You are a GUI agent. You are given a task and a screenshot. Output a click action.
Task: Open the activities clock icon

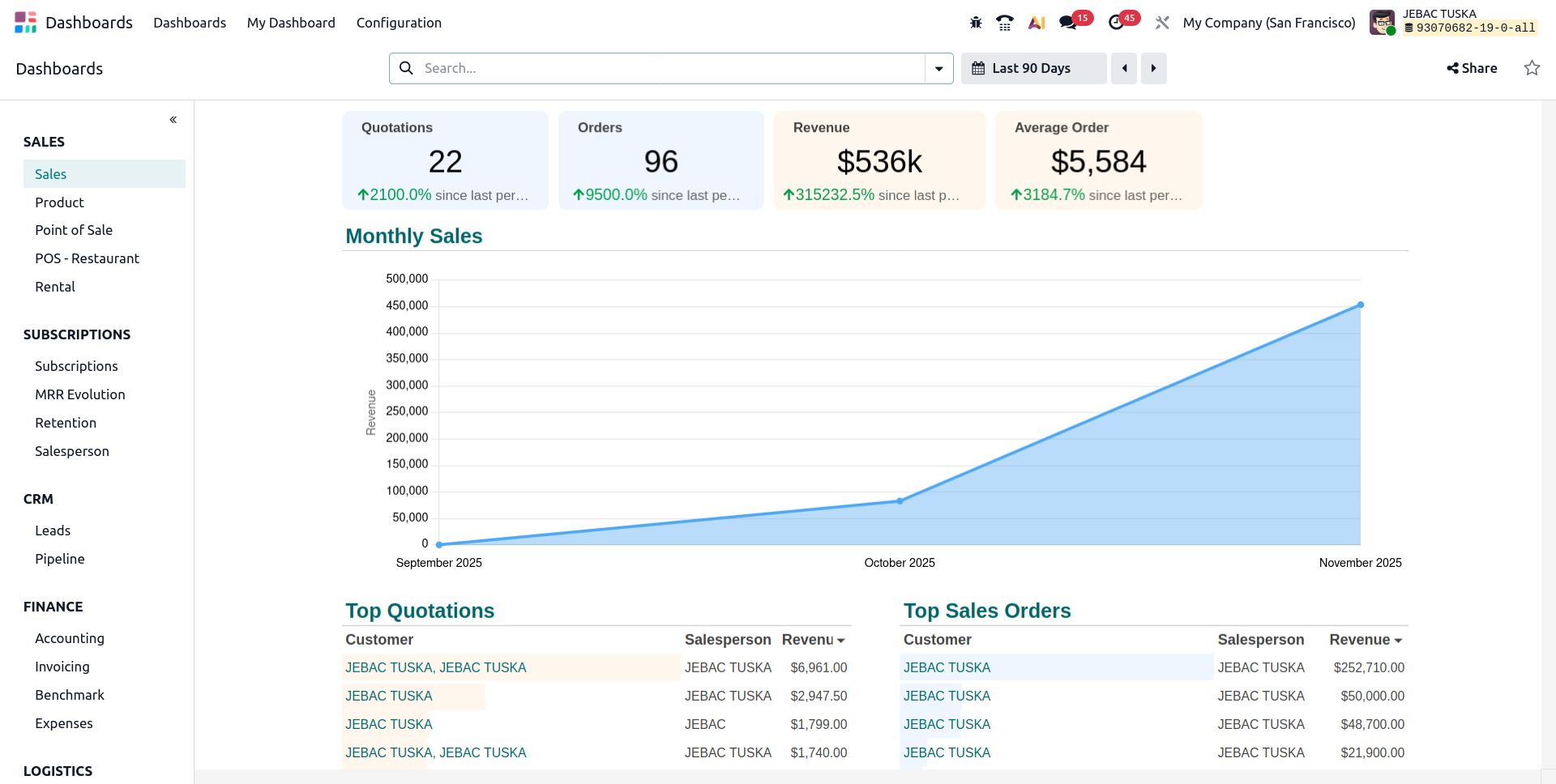pyautogui.click(x=1116, y=23)
